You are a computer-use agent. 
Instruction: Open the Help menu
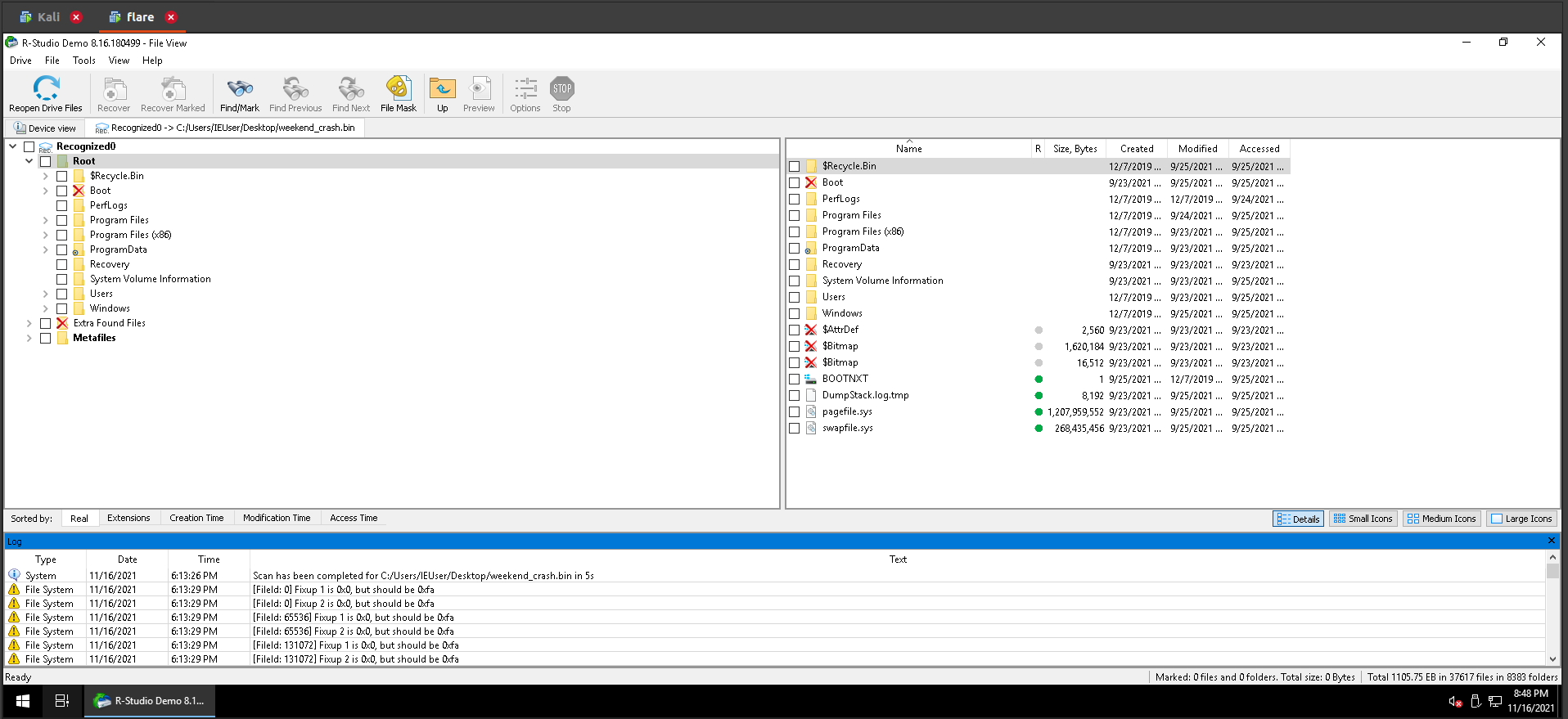tap(152, 61)
